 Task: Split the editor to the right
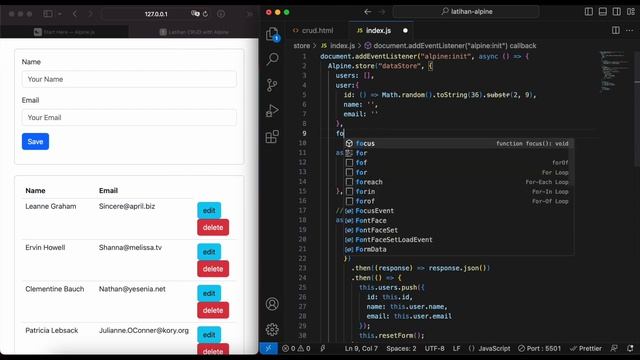(x=616, y=30)
